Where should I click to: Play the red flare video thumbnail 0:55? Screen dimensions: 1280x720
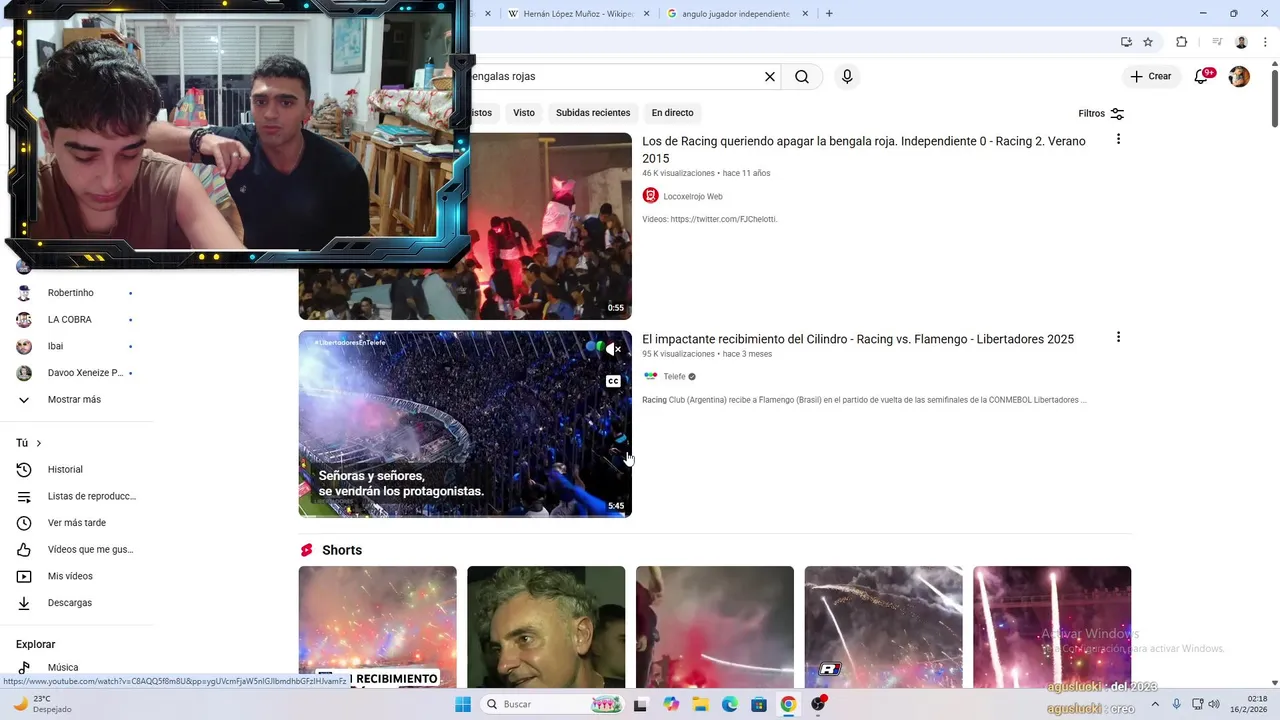550,226
